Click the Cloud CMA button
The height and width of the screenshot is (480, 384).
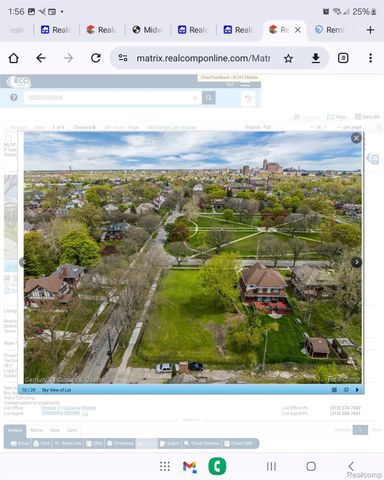pos(239,444)
